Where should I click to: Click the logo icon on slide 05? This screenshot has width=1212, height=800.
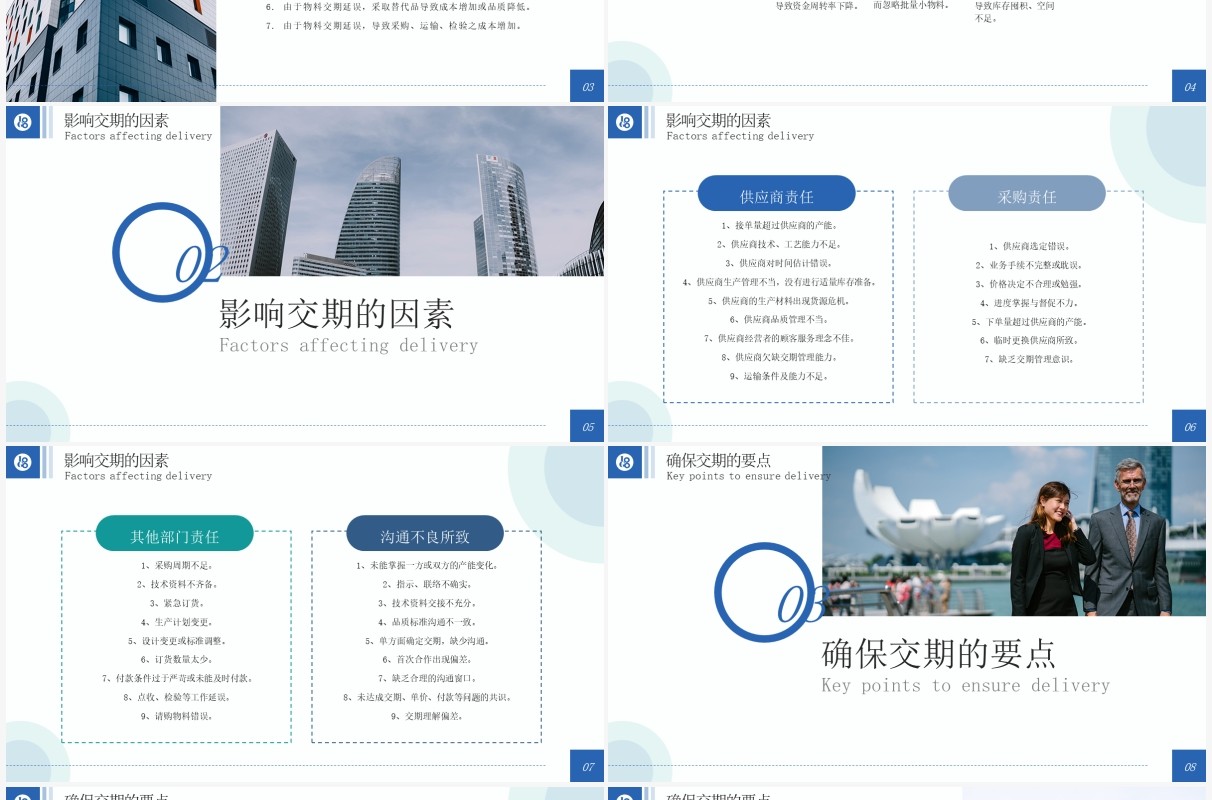(x=23, y=122)
